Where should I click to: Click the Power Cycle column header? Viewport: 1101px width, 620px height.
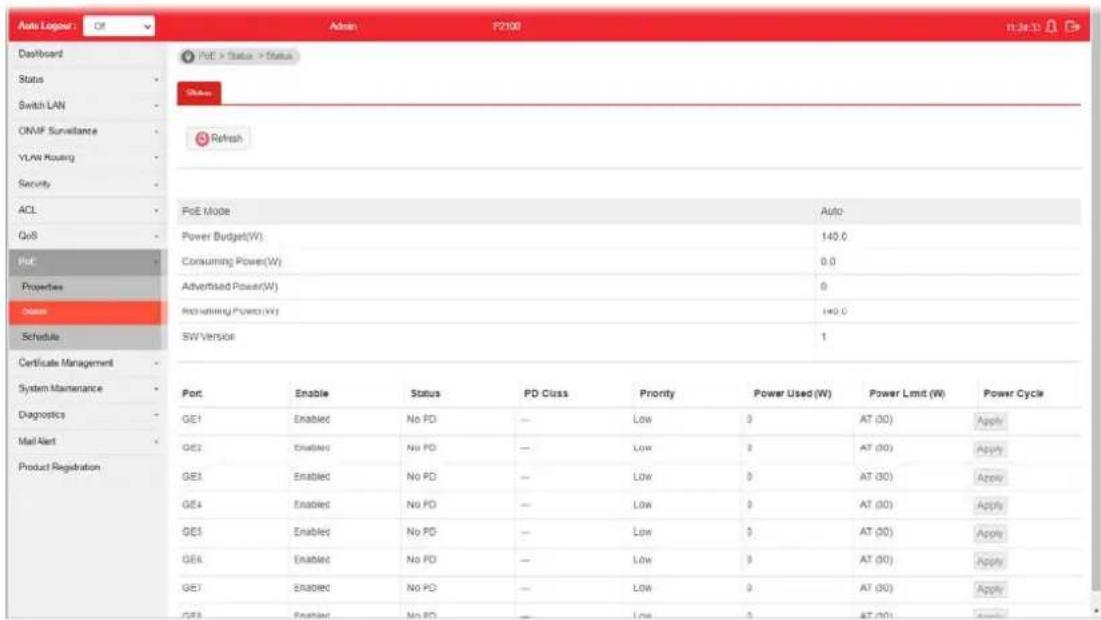pos(1013,394)
